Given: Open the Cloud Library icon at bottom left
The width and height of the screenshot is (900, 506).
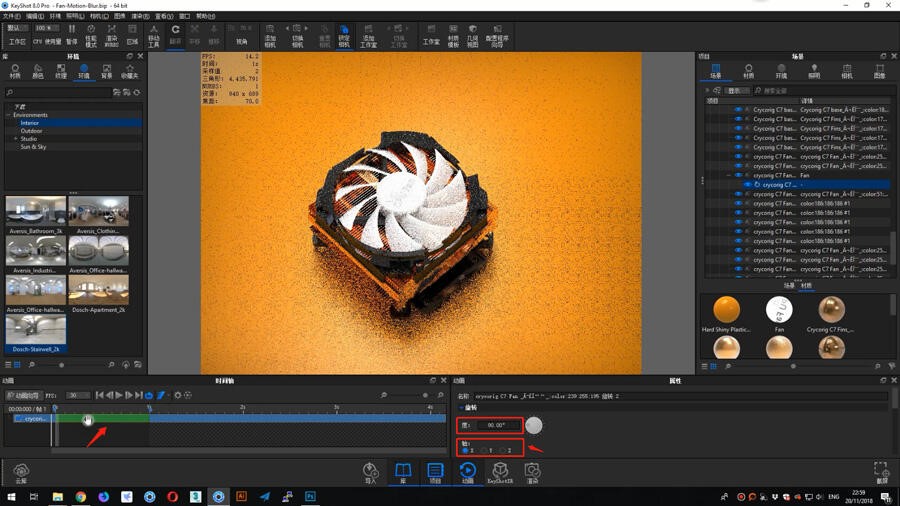Looking at the screenshot, I should click(x=21, y=473).
